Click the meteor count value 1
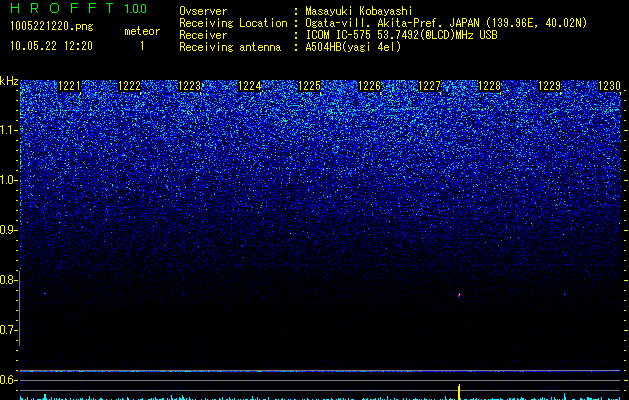Image resolution: width=629 pixels, height=400 pixels. (142, 46)
